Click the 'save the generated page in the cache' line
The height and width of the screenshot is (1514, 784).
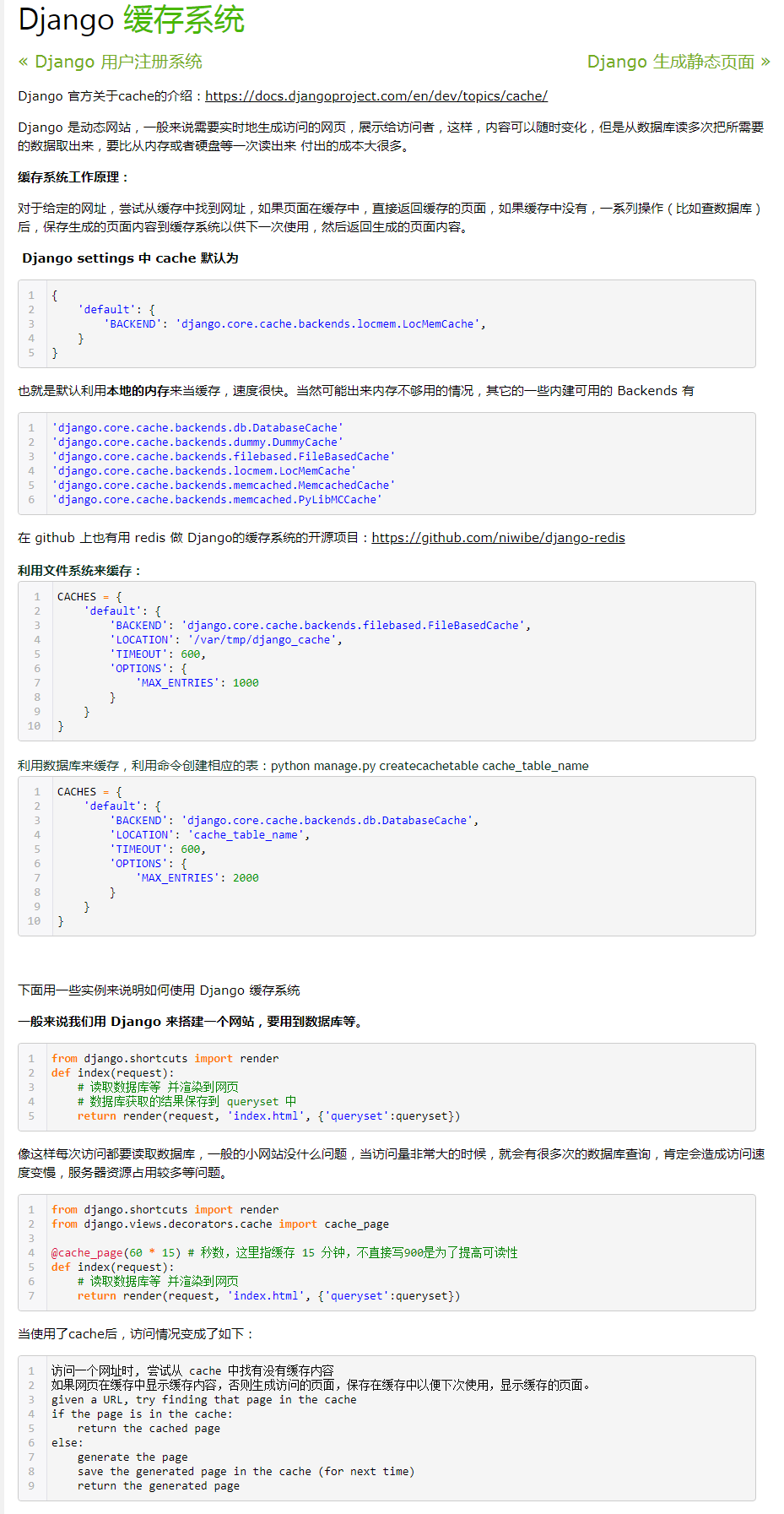click(245, 1472)
